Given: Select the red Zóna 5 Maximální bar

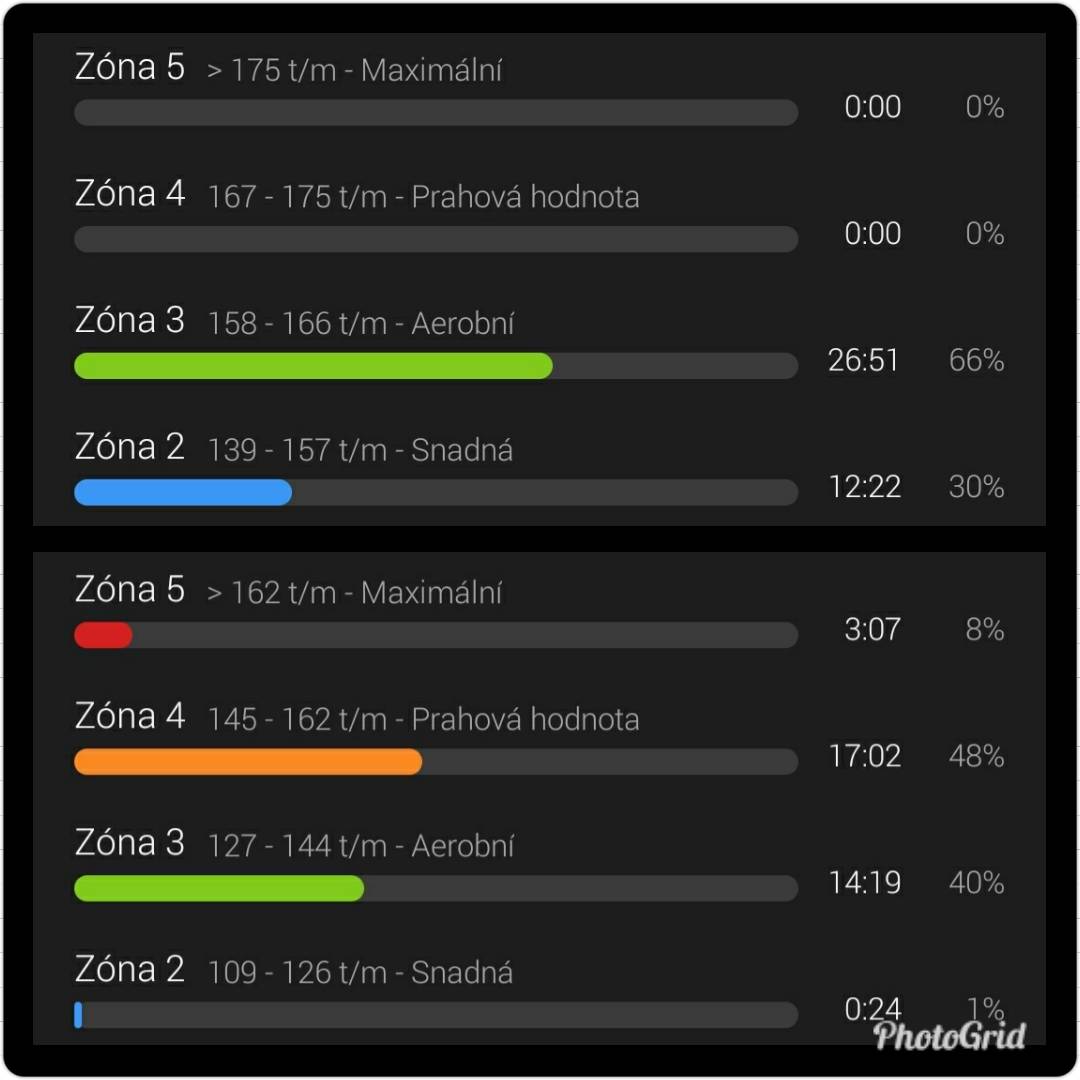Looking at the screenshot, I should (103, 635).
